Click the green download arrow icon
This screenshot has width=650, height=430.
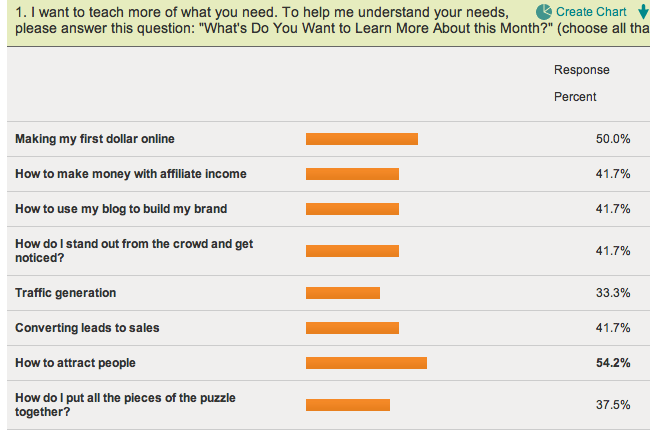coord(643,12)
